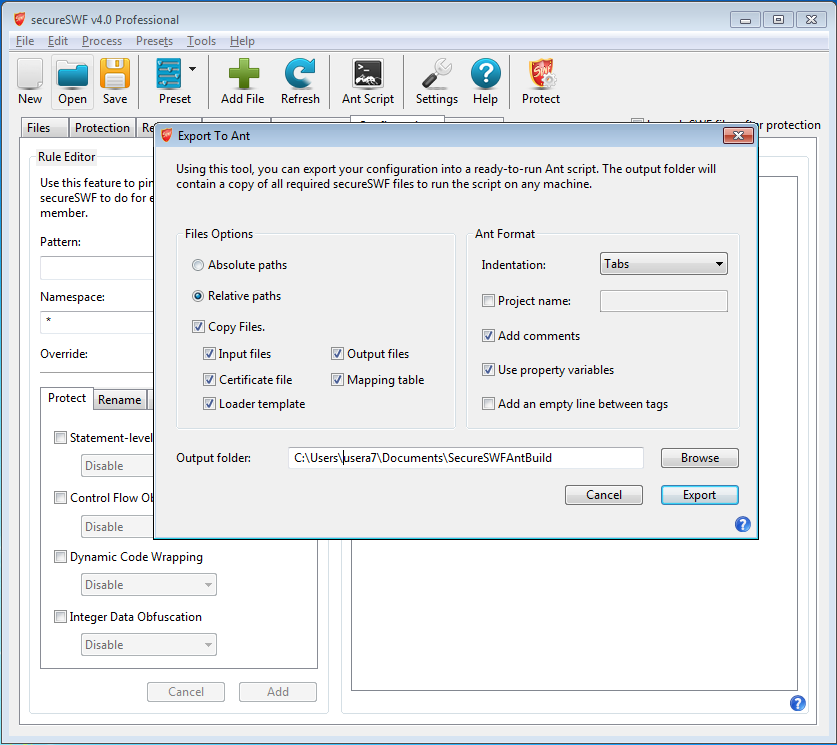
Task: Toggle the Mapping table checkbox
Action: (338, 380)
